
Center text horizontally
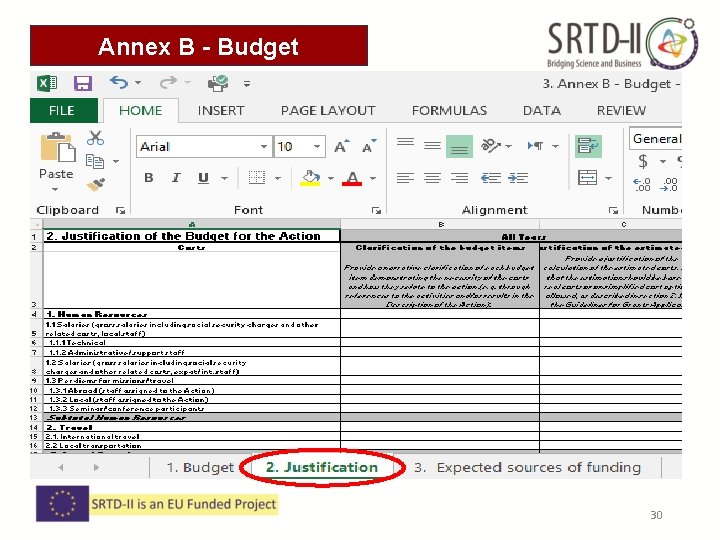click(432, 178)
